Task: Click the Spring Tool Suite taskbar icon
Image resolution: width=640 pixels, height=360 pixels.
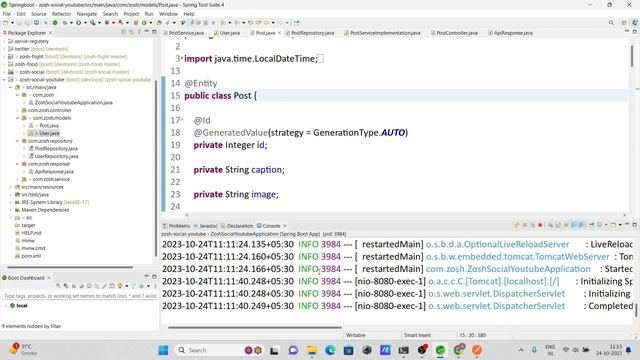Action: (x=440, y=350)
